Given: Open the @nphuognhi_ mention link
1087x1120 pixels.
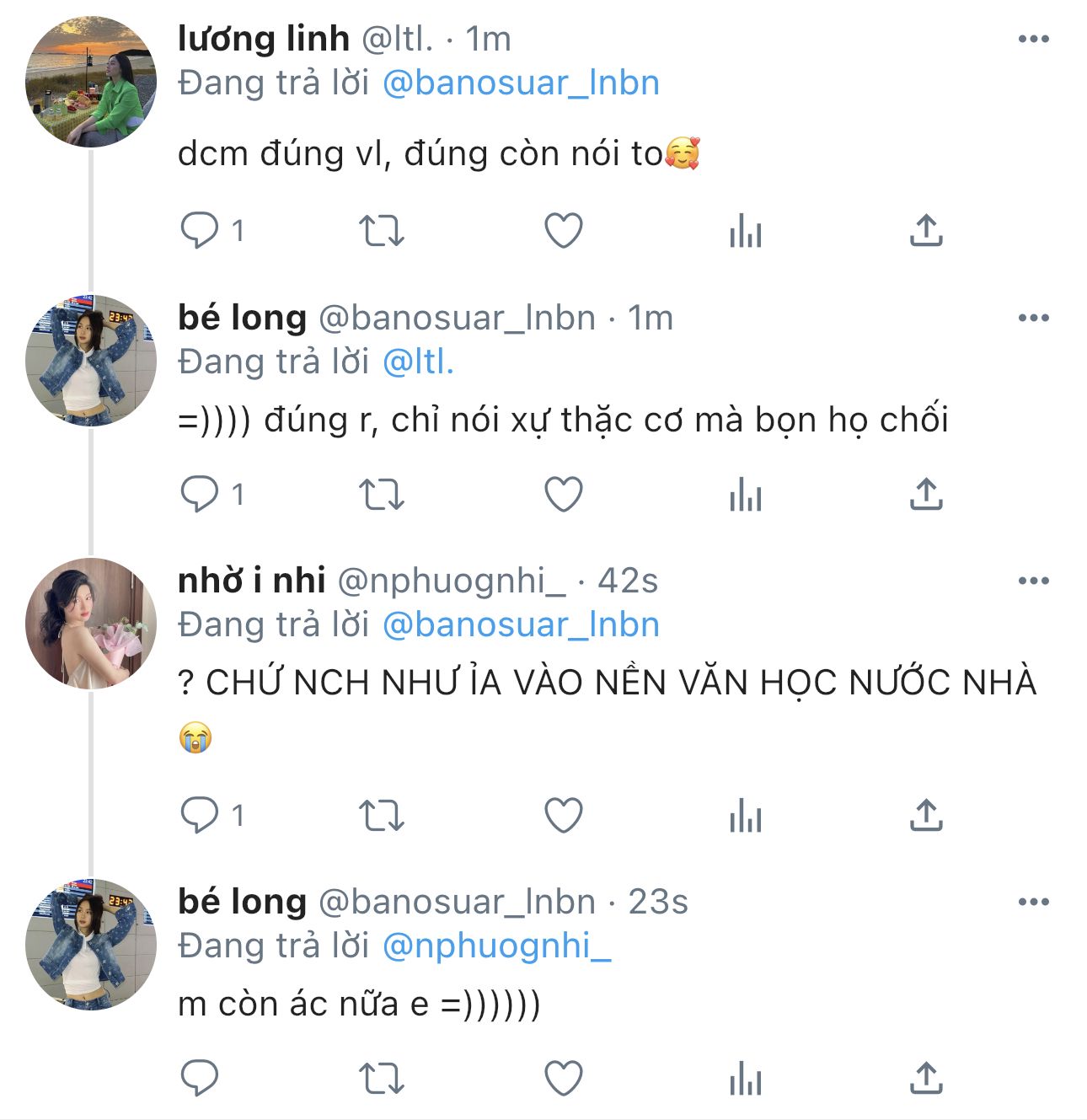Looking at the screenshot, I should (x=496, y=946).
